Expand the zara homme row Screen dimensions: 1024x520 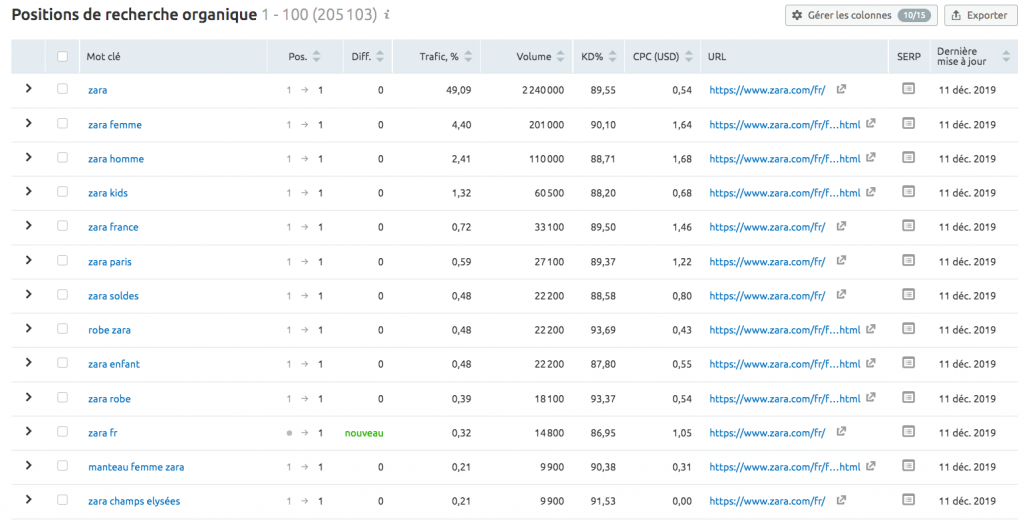tap(28, 157)
